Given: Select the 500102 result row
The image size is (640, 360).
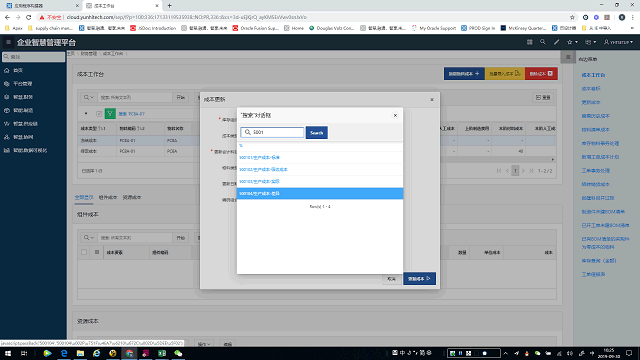Looking at the screenshot, I should pos(320,169).
